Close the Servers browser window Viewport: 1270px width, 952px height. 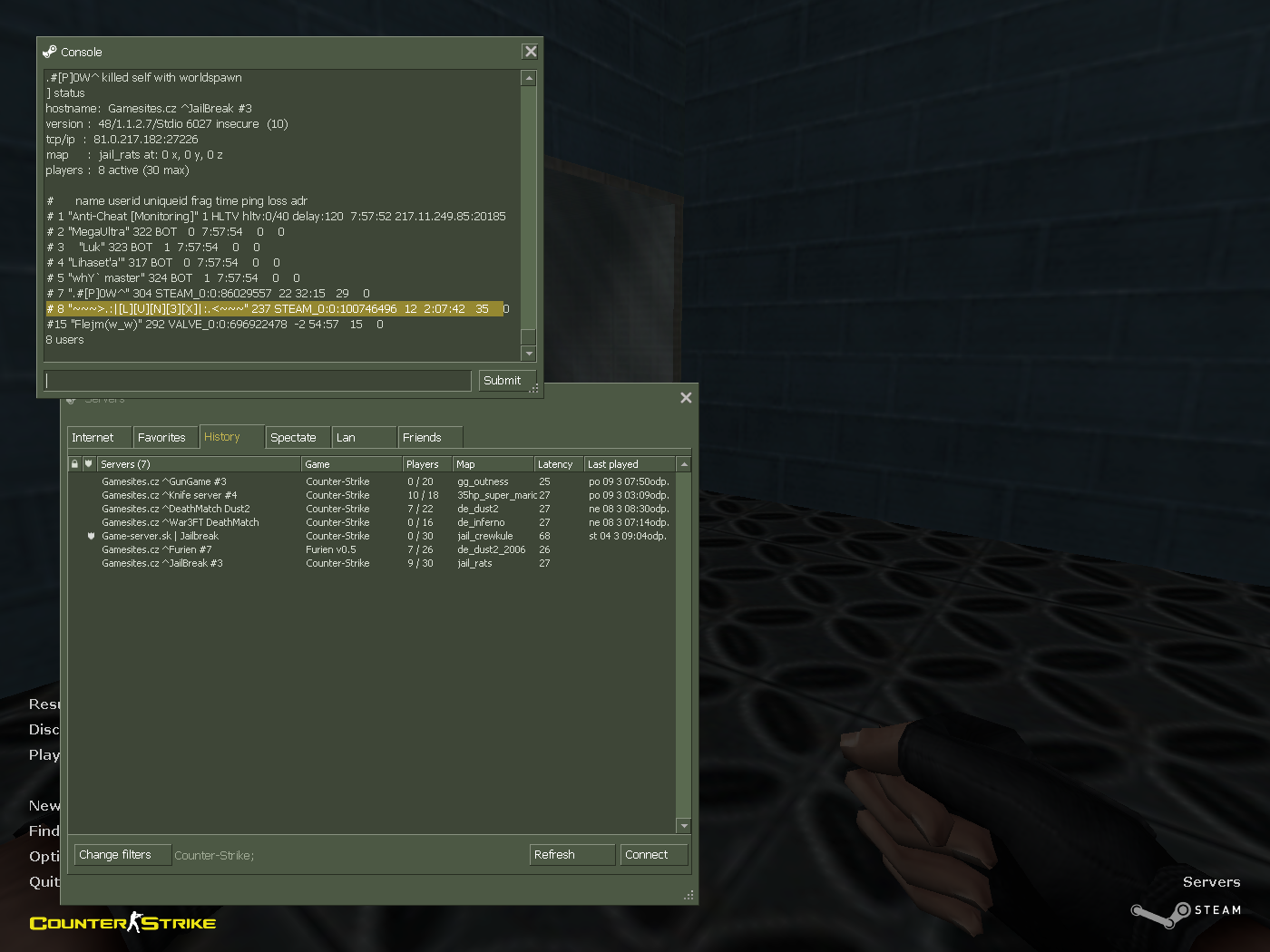pyautogui.click(x=686, y=398)
